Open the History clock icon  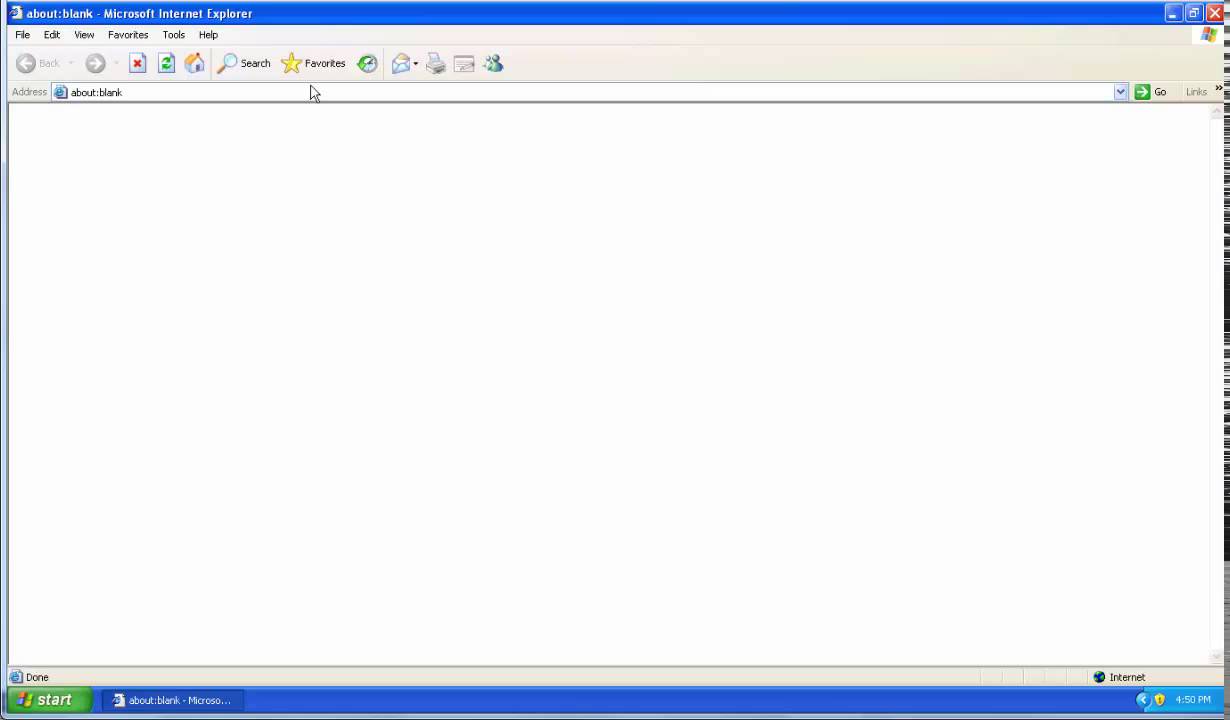(368, 63)
